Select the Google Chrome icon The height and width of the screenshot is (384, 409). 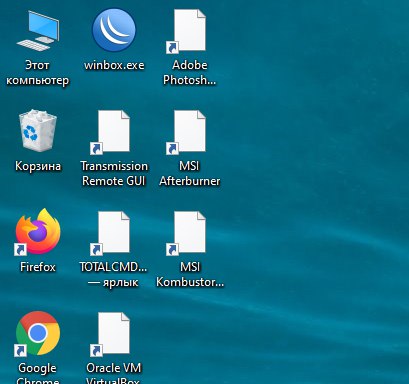pyautogui.click(x=38, y=333)
